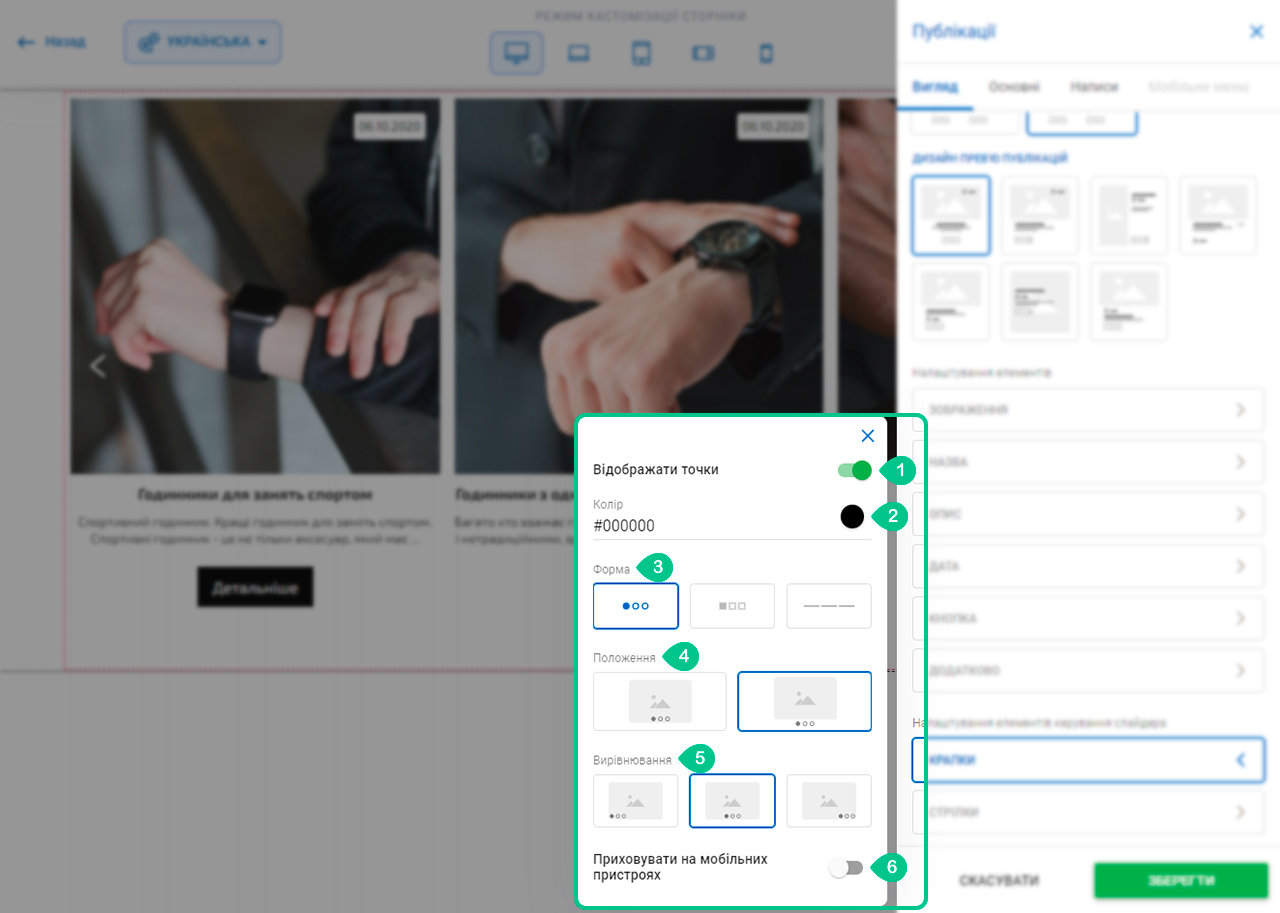Image resolution: width=1280 pixels, height=913 pixels.
Task: Expand the ЗОБРАЖЕННЯ settings row
Action: (x=1088, y=410)
